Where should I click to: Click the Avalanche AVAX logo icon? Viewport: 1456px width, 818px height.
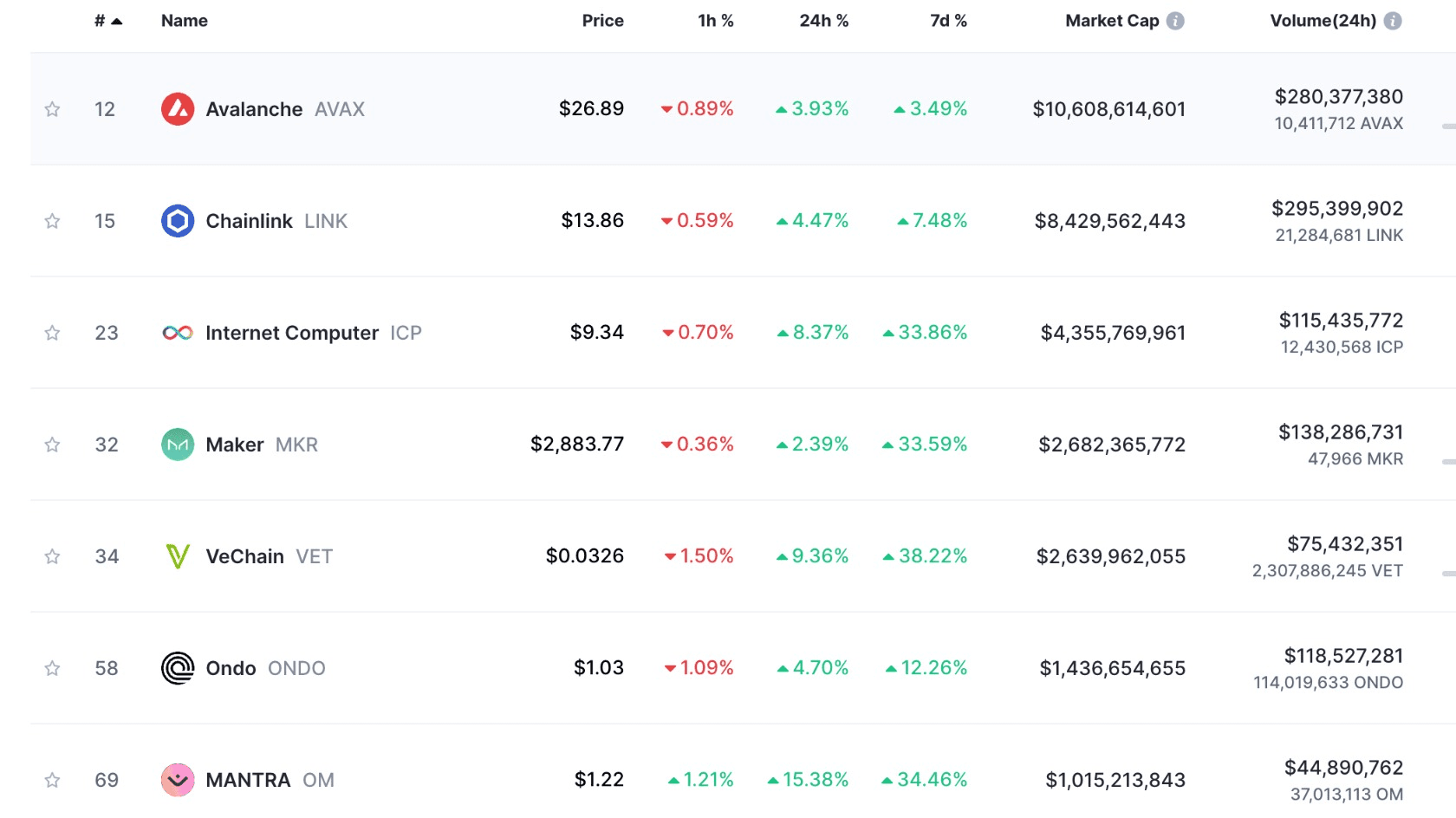(178, 109)
